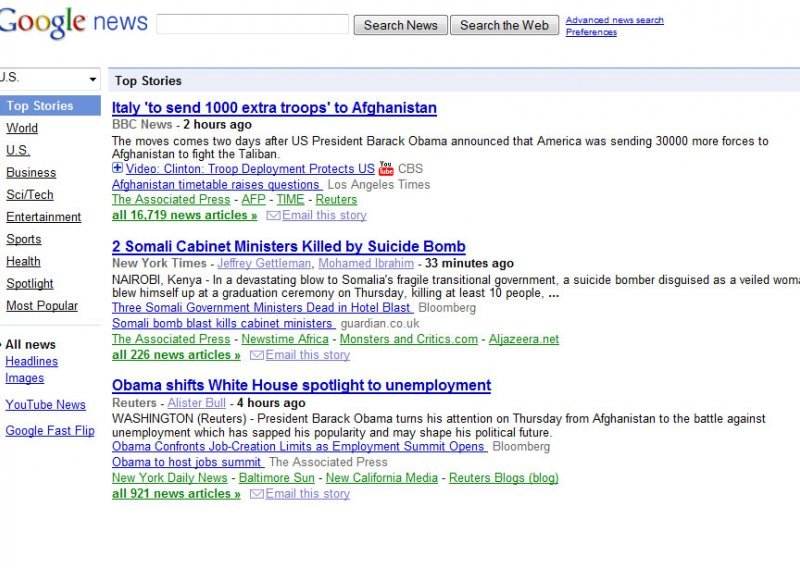Open Advanced news search link
Image resolution: width=800 pixels, height=568 pixels.
pyautogui.click(x=614, y=20)
